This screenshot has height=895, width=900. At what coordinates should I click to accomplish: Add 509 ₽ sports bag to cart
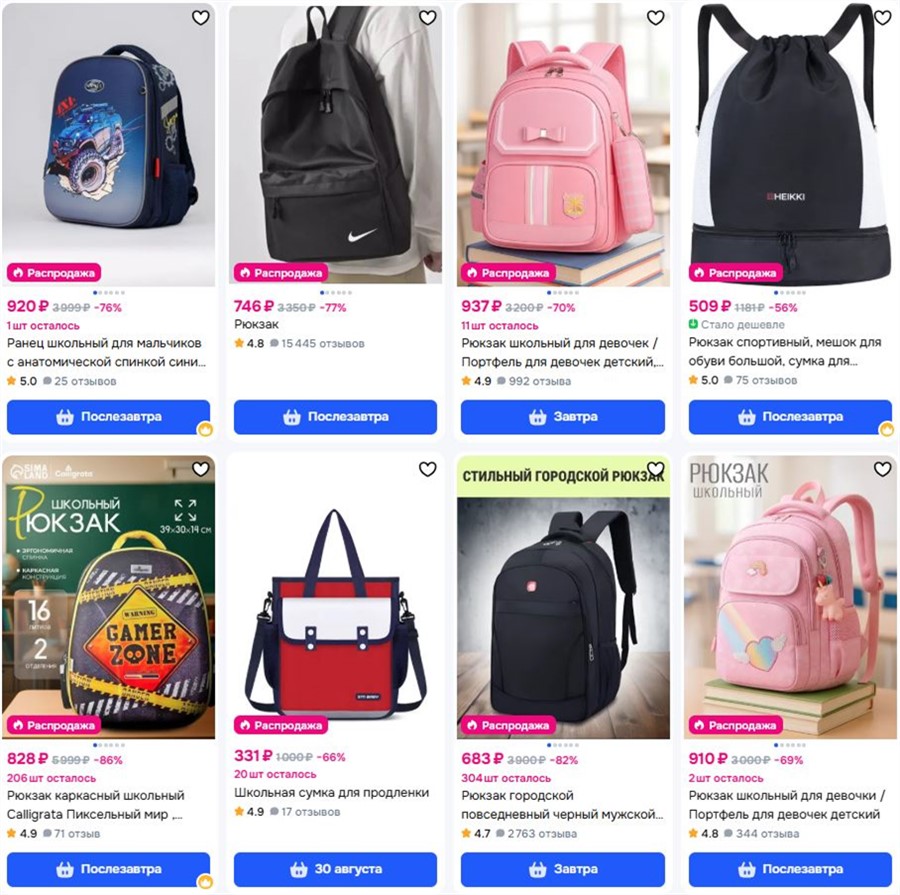pyautogui.click(x=790, y=417)
